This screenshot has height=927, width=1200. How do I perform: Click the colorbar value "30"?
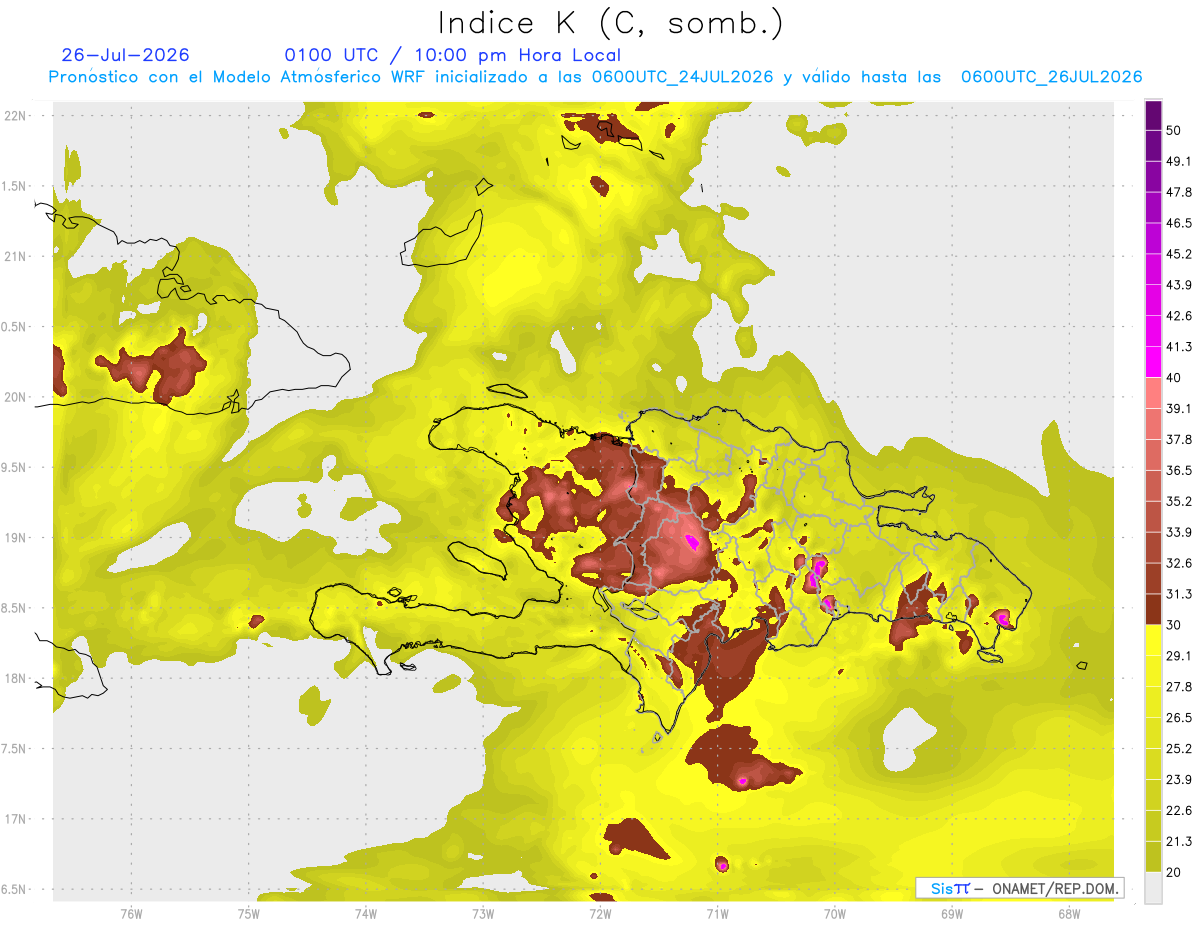pyautogui.click(x=1175, y=625)
